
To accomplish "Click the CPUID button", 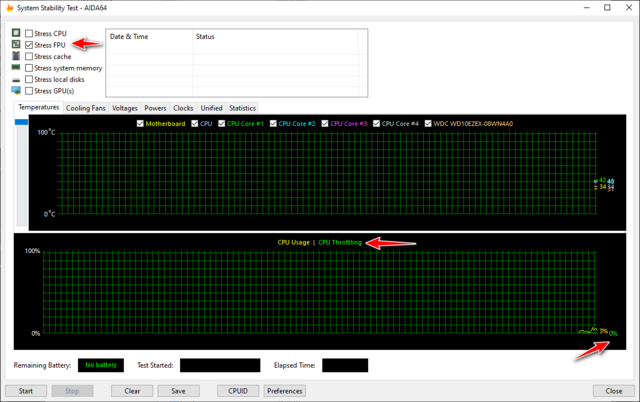I will [237, 391].
